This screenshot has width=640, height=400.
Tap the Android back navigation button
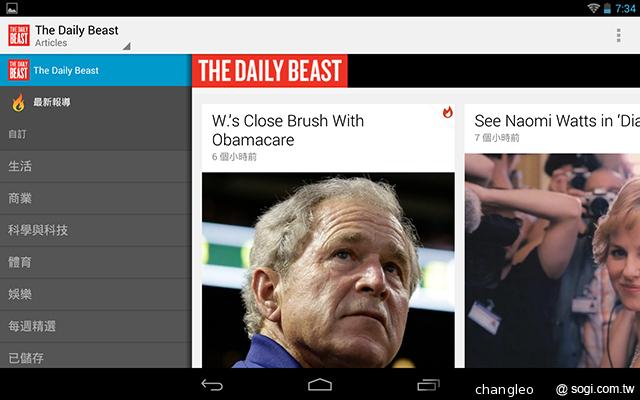click(212, 384)
